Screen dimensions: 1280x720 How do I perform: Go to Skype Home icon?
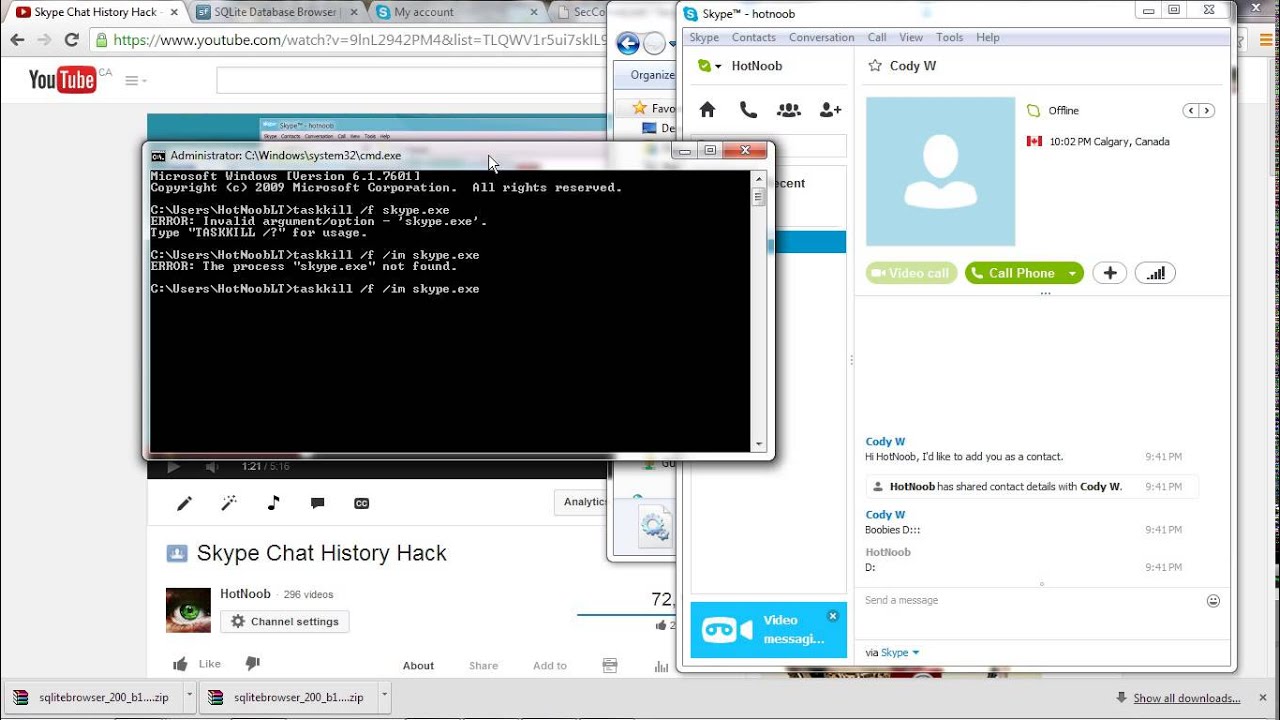pos(707,110)
